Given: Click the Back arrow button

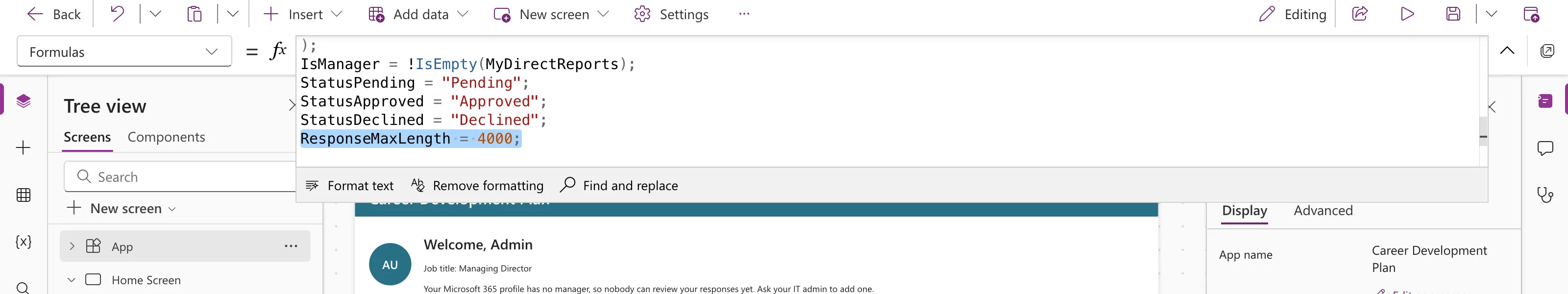Looking at the screenshot, I should (x=53, y=14).
